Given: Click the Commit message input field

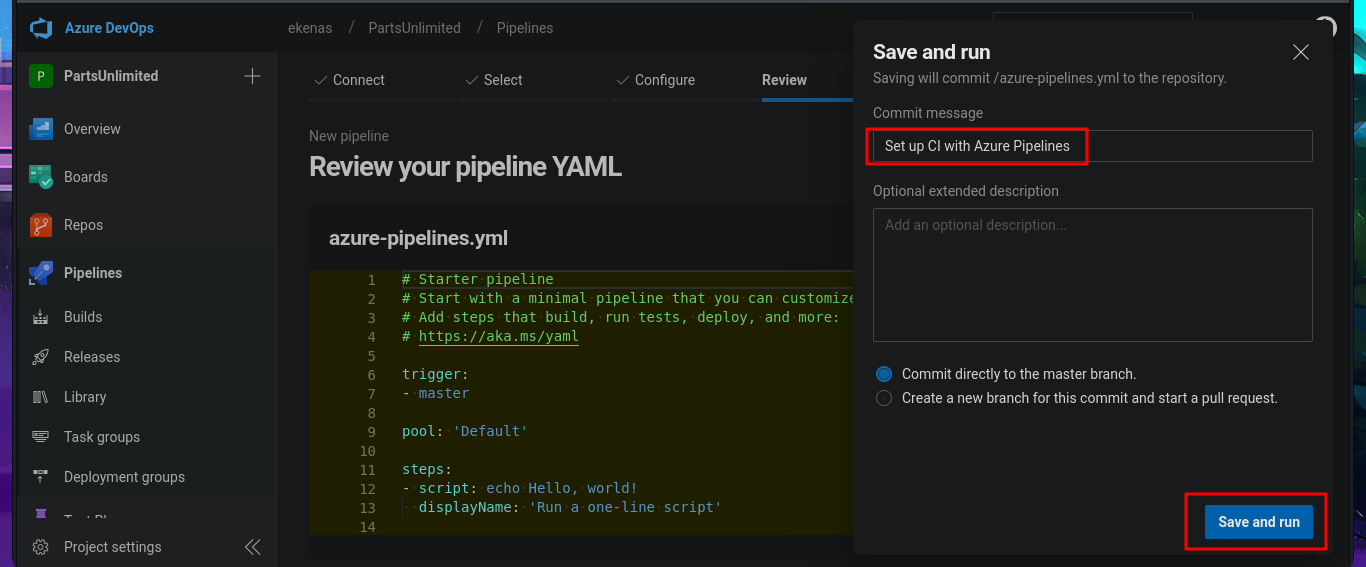Looking at the screenshot, I should pos(1092,146).
